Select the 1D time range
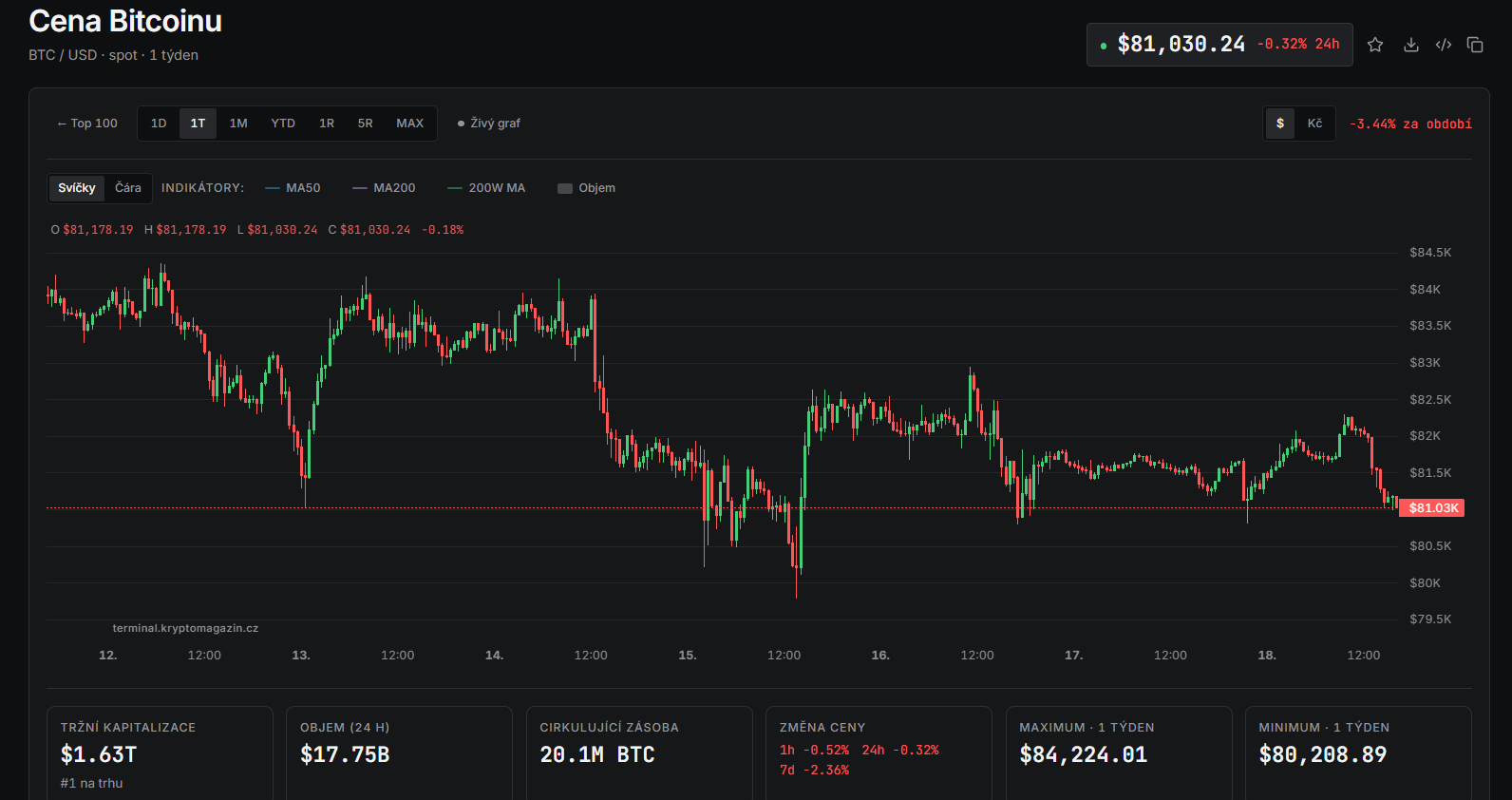Screen dimensions: 1512x800 (159, 124)
